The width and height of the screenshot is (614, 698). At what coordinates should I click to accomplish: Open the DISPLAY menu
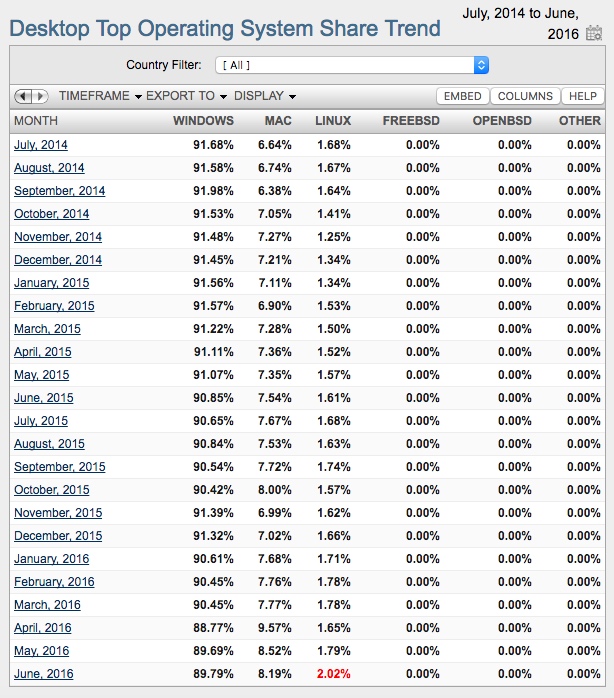click(x=265, y=96)
